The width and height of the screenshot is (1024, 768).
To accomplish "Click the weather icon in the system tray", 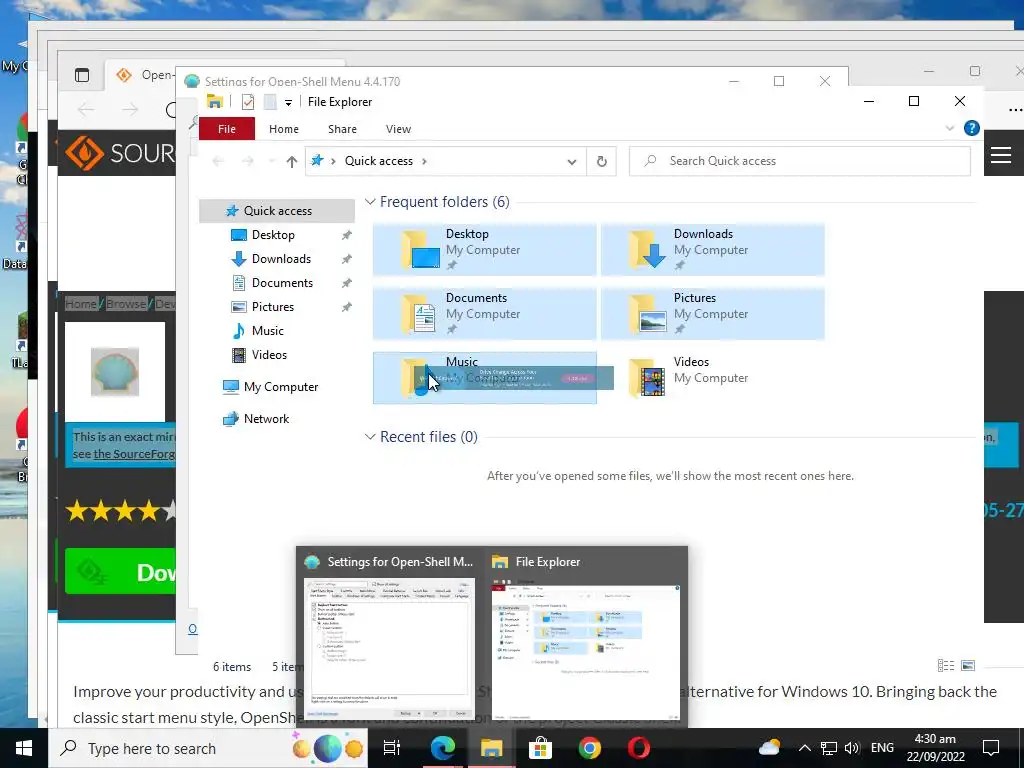I will pos(769,748).
